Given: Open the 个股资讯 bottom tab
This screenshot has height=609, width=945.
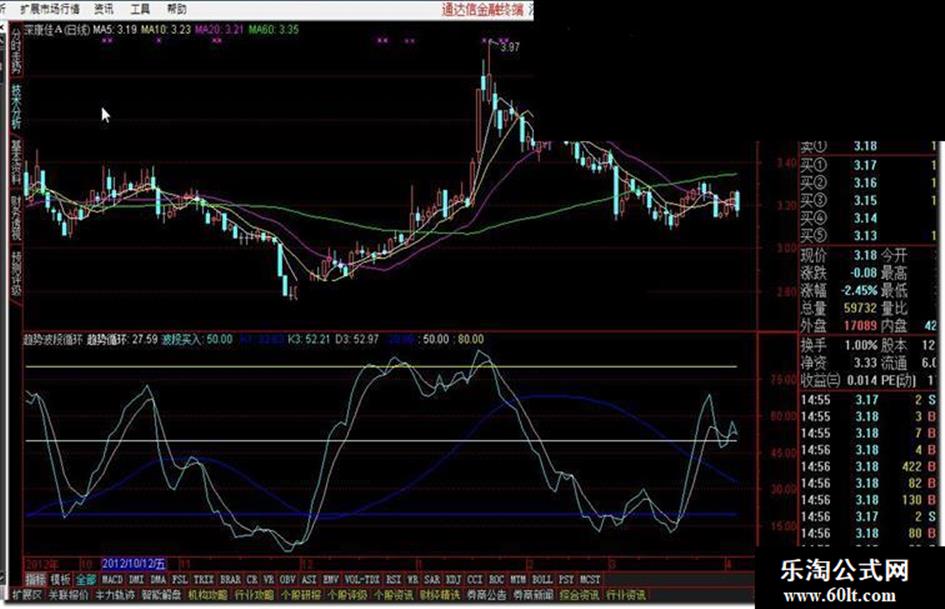Looking at the screenshot, I should (x=394, y=595).
